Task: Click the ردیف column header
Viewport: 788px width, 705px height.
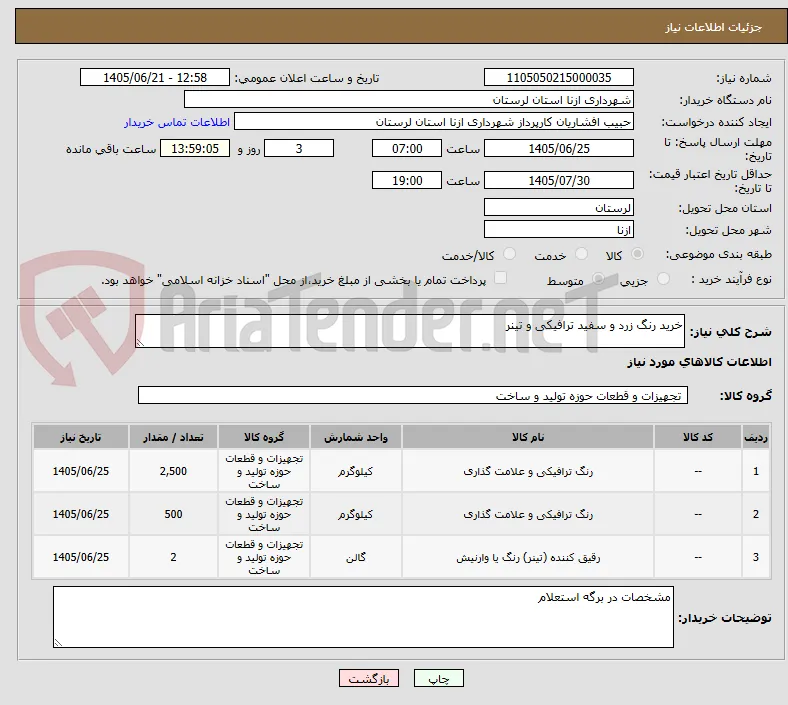Action: pos(756,437)
